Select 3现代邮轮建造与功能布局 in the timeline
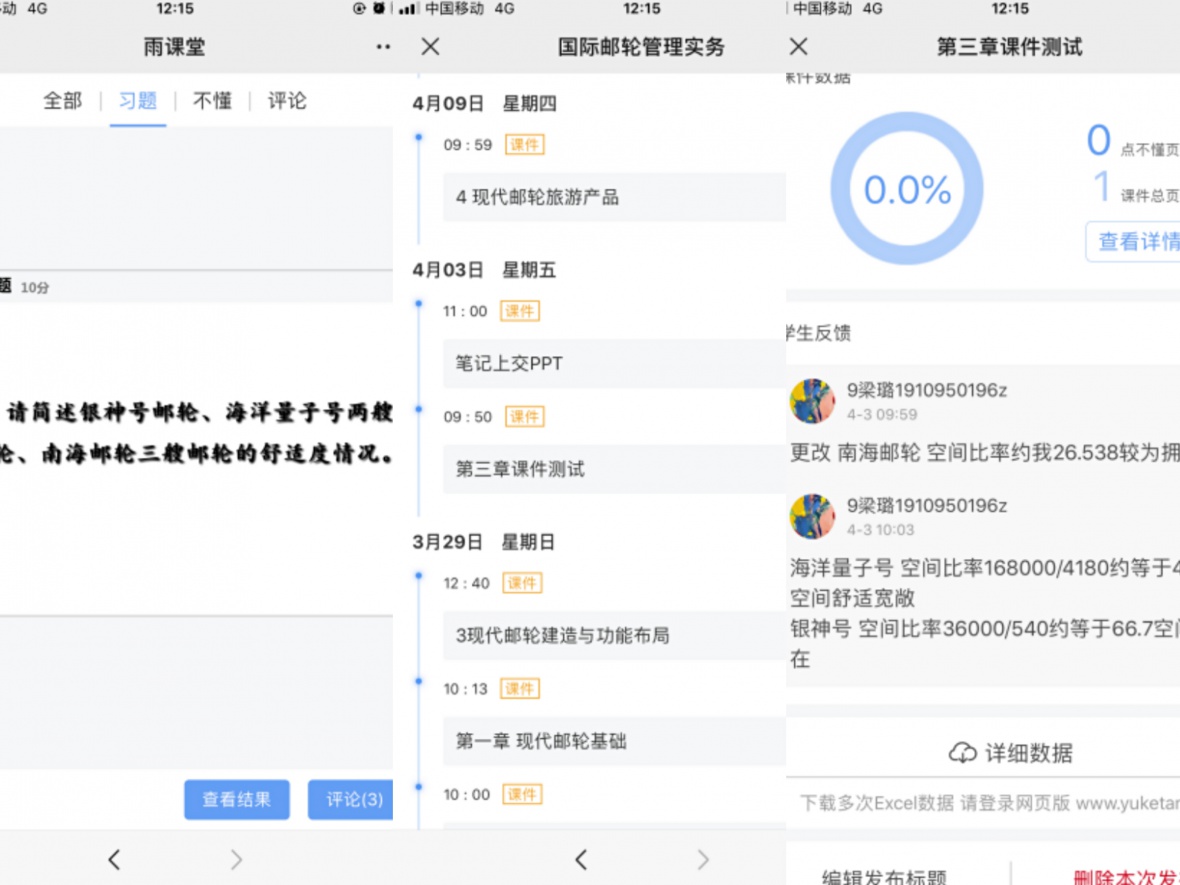Screen dimensions: 1180x885 click(x=613, y=635)
